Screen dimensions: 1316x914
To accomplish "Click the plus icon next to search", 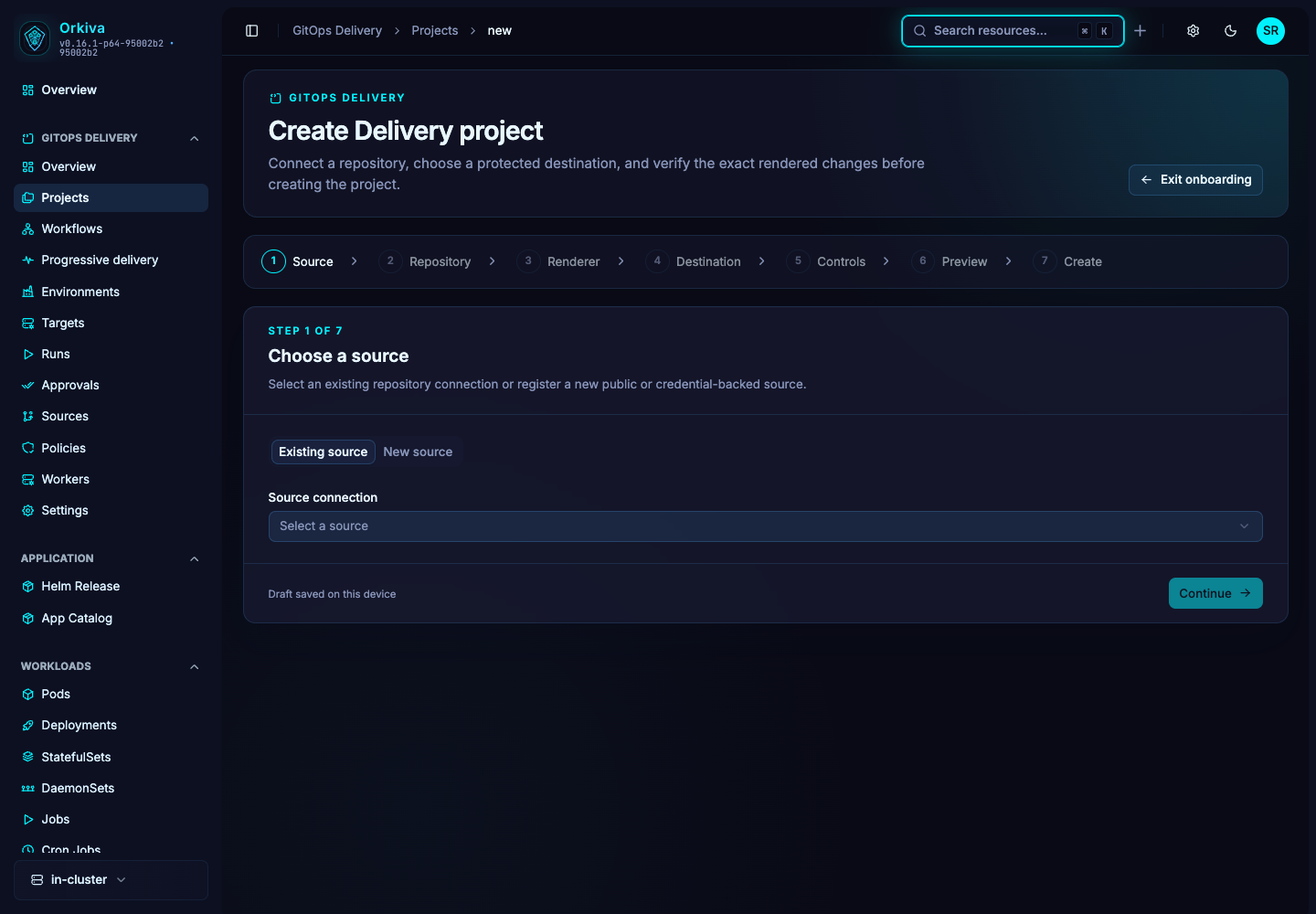I will (1141, 31).
